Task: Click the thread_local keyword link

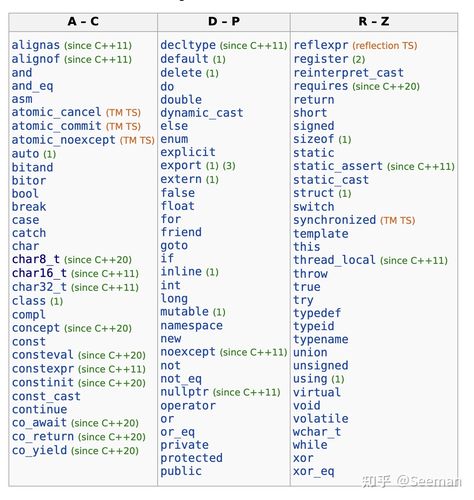Action: pos(334,260)
